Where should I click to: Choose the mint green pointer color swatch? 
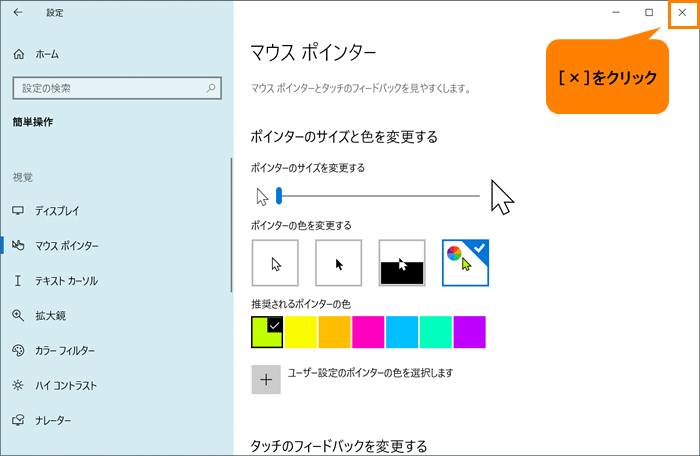pos(436,332)
